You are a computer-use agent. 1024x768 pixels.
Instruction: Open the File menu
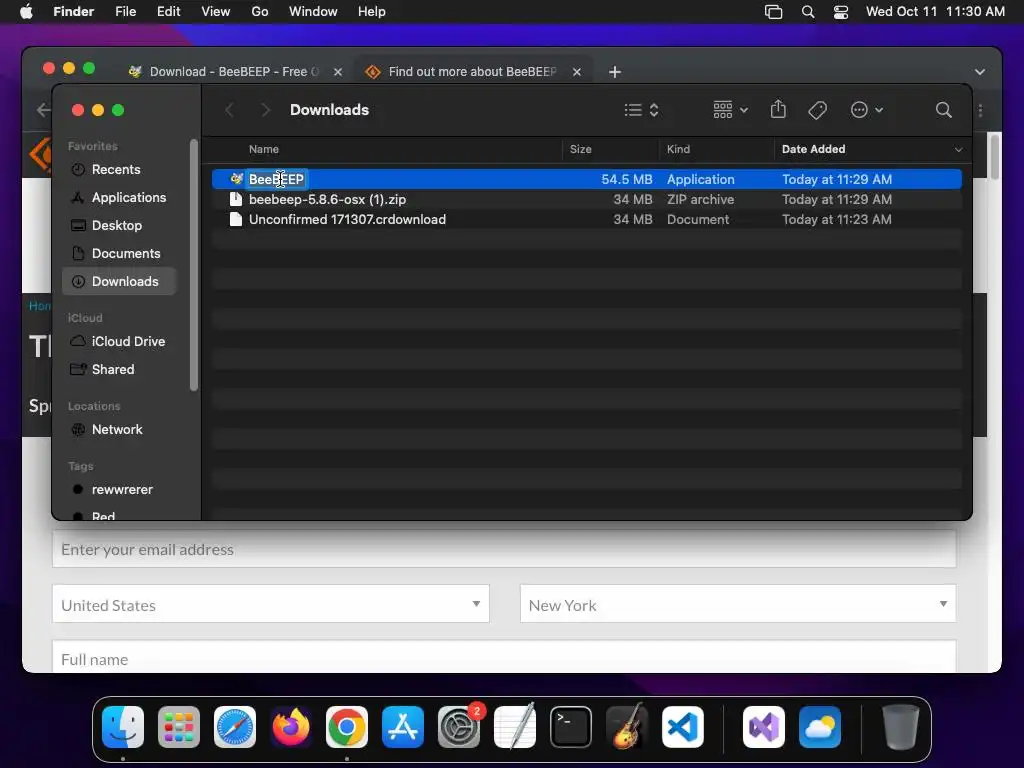pyautogui.click(x=125, y=12)
